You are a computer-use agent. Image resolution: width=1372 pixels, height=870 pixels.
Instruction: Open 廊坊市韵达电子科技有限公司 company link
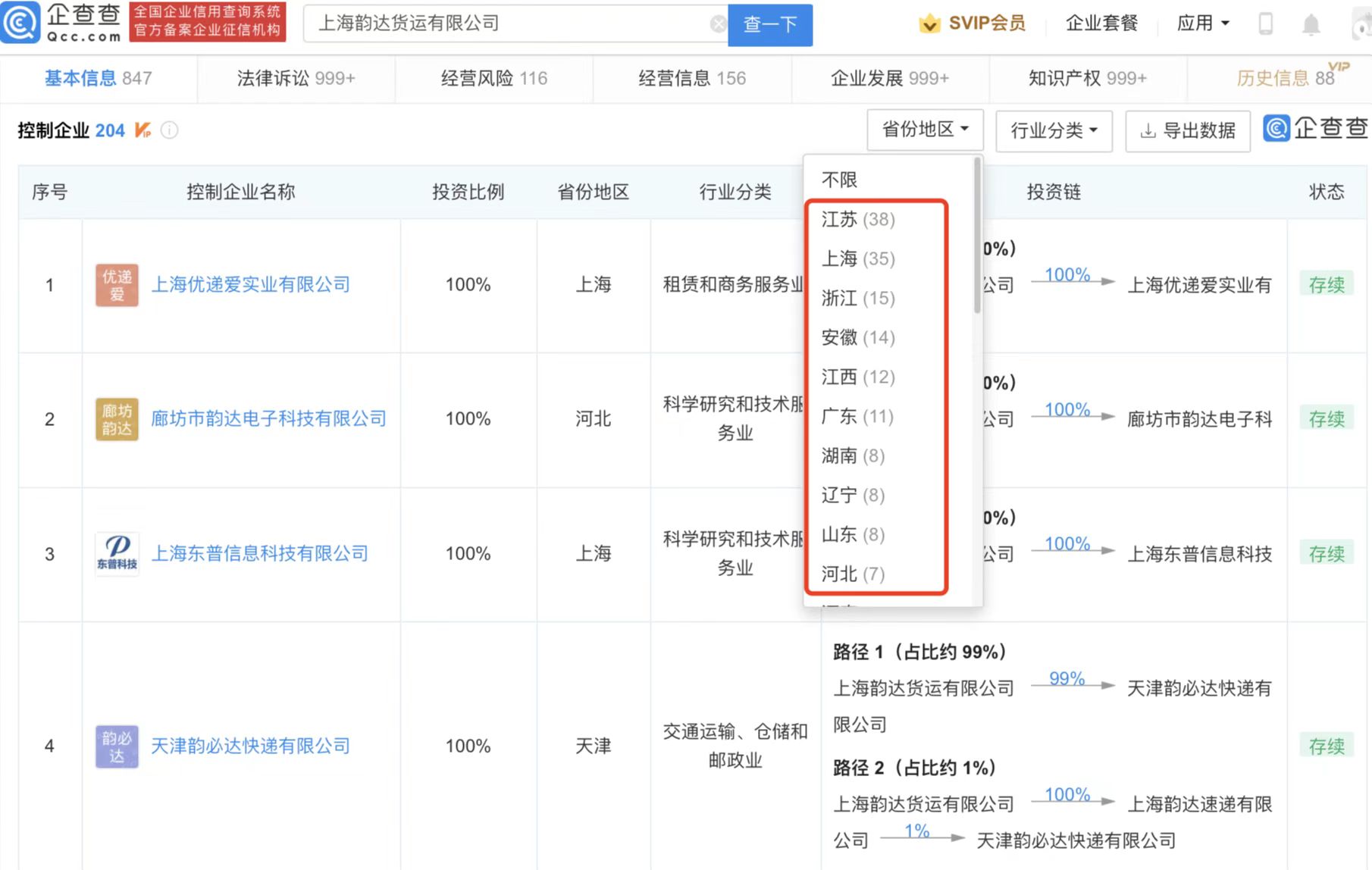(x=268, y=419)
